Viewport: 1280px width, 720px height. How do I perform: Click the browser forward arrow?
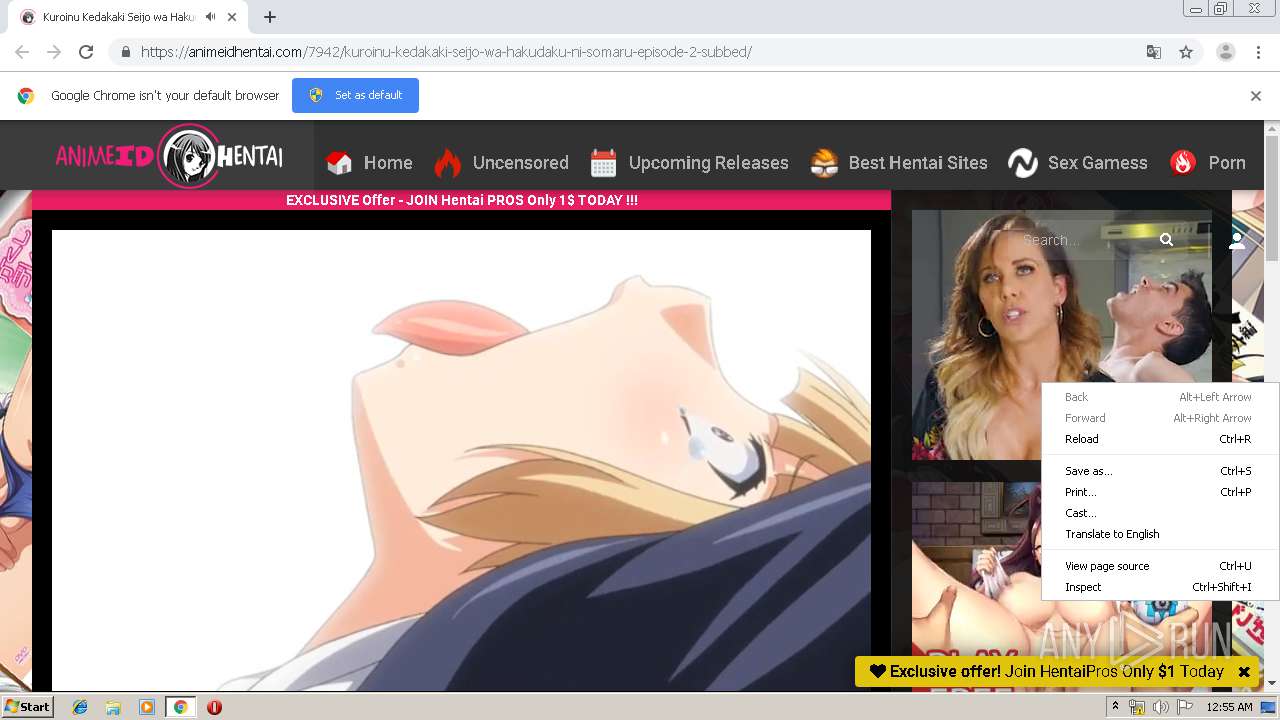pos(54,52)
